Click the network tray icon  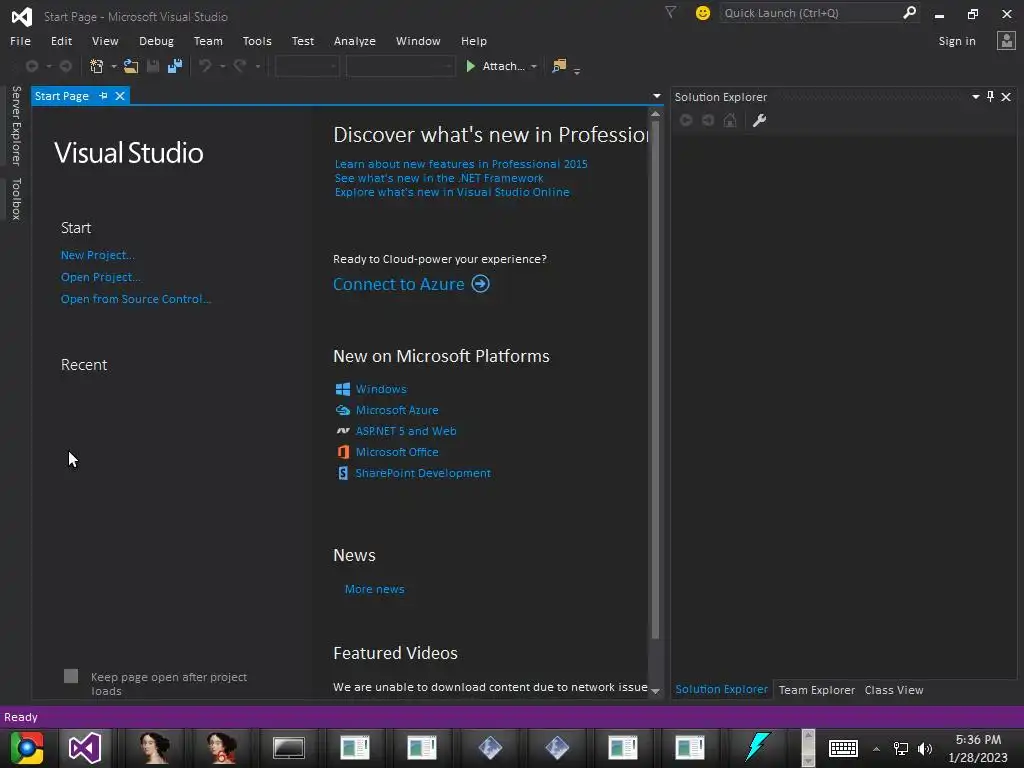point(901,749)
